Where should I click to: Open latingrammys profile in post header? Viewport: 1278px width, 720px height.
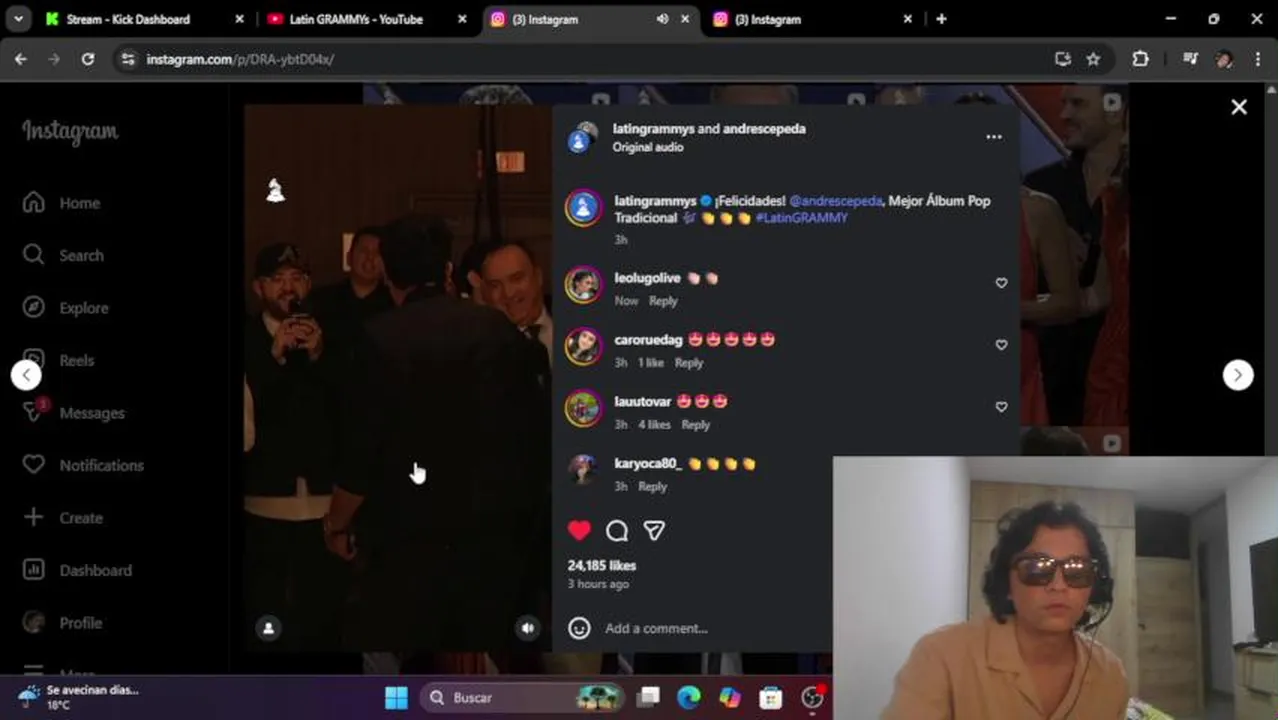[653, 129]
